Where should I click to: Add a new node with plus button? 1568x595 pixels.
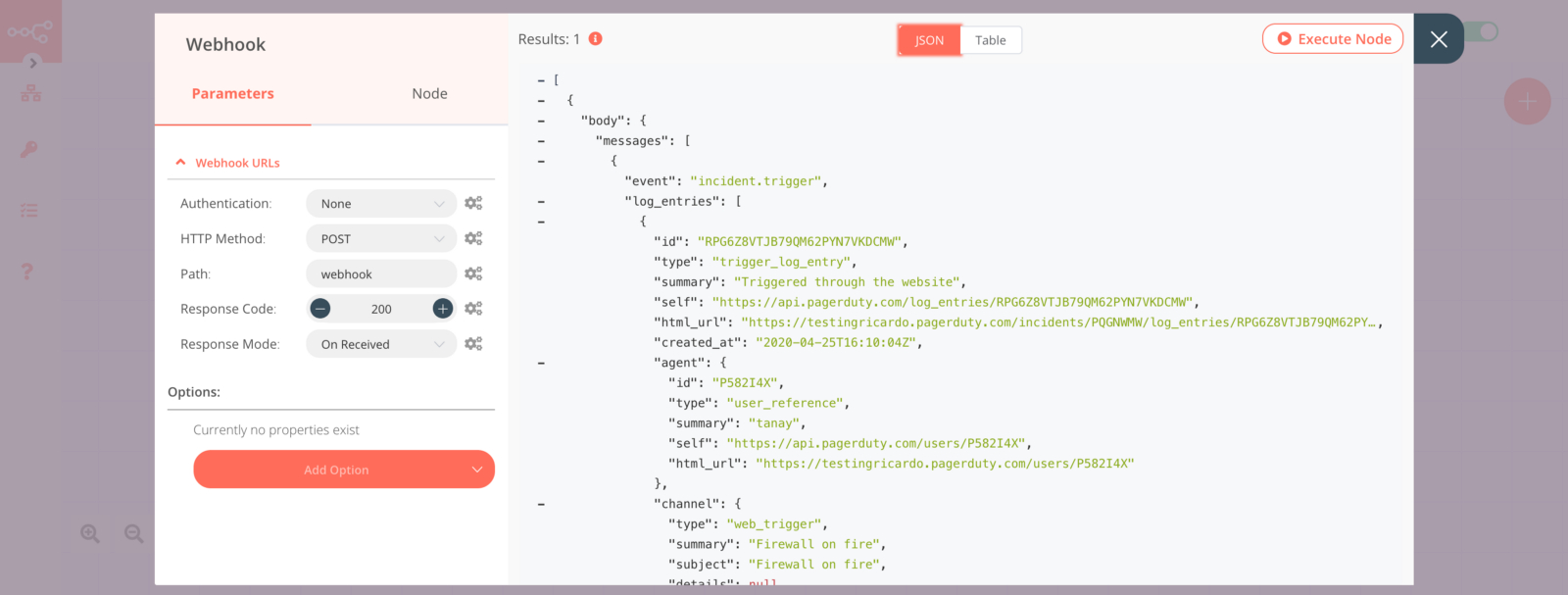pos(1527,101)
